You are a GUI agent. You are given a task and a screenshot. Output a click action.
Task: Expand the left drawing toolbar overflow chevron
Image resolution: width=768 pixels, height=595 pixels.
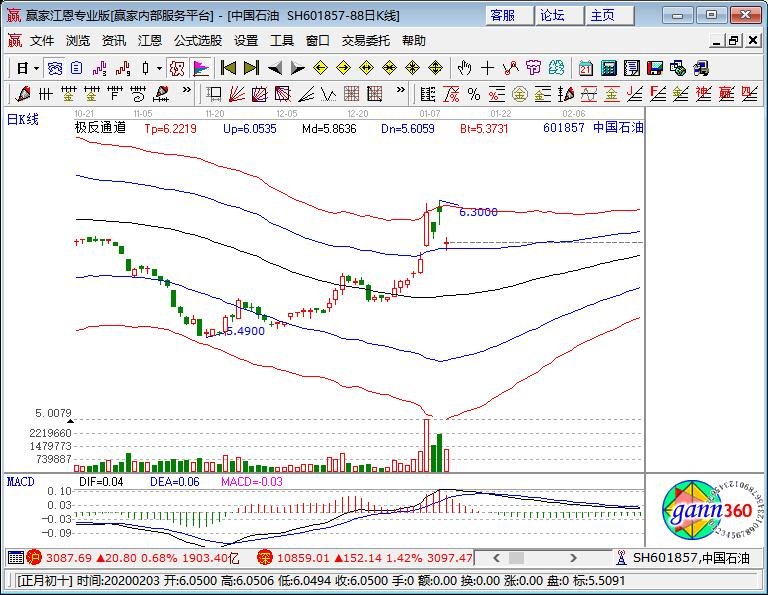click(187, 90)
